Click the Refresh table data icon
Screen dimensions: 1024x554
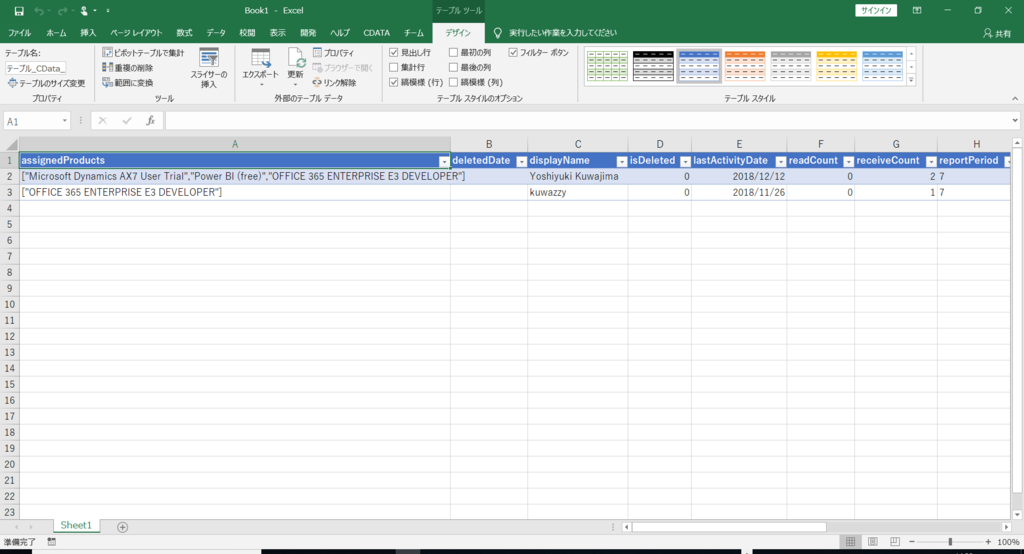296,58
